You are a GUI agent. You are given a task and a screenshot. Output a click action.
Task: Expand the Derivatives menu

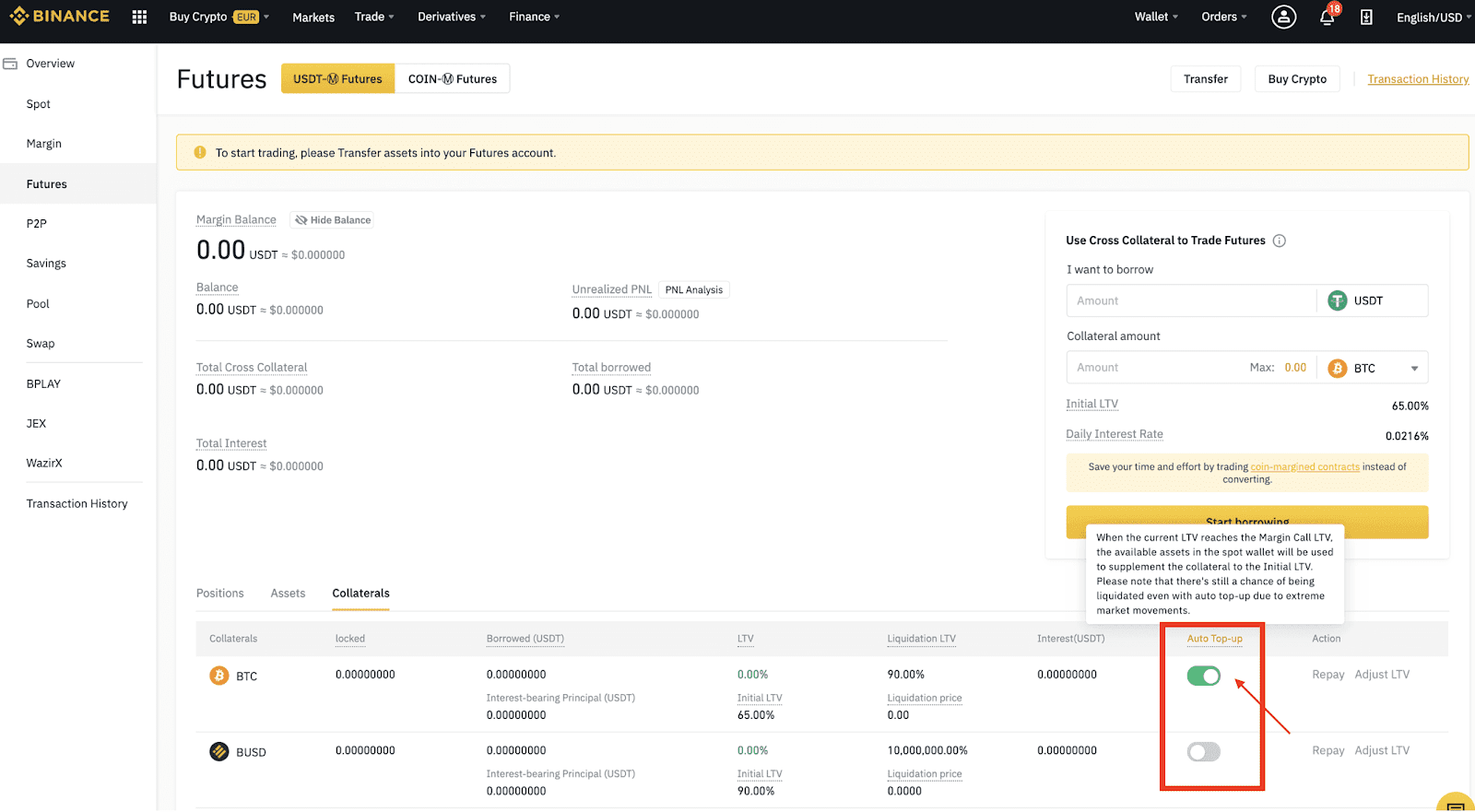(452, 17)
